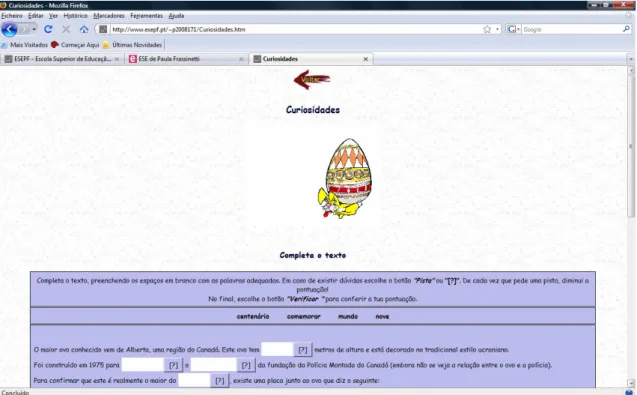Click the URL address field
The width and height of the screenshot is (637, 395).
pyautogui.click(x=296, y=29)
